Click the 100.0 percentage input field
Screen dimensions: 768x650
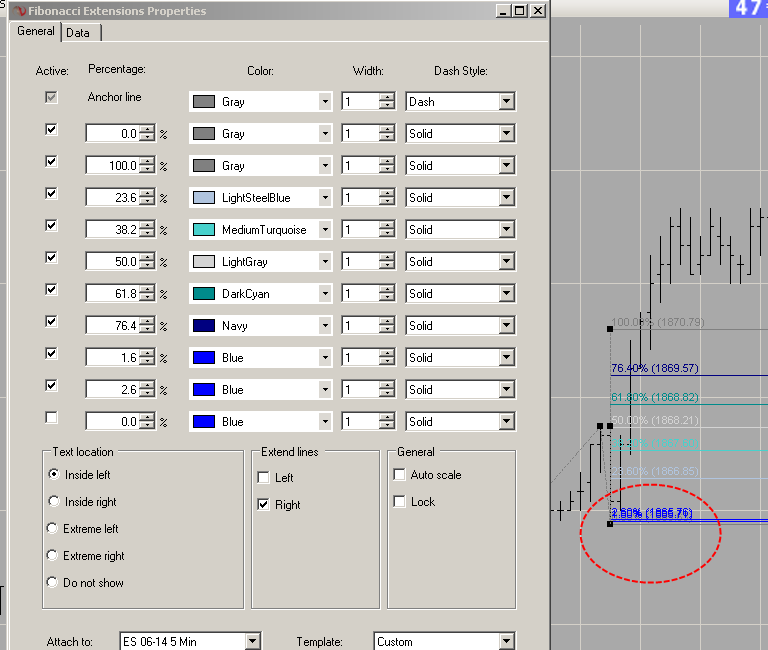[113, 166]
